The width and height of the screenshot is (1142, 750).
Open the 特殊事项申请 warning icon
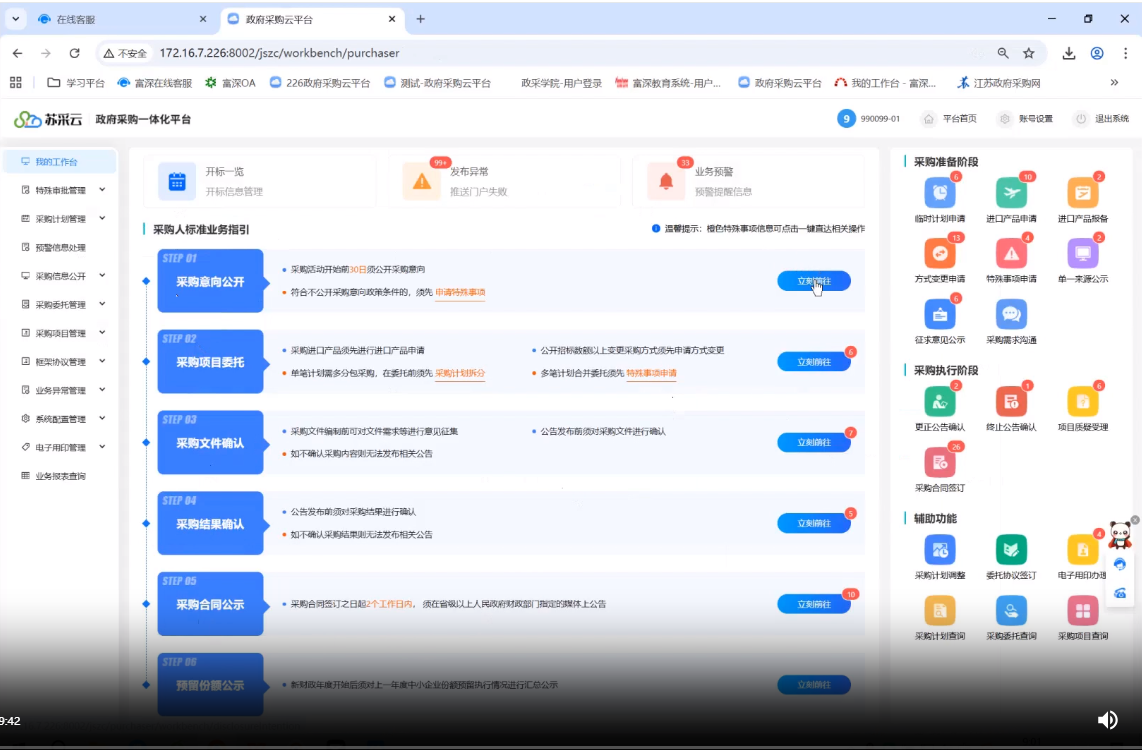coord(1011,253)
